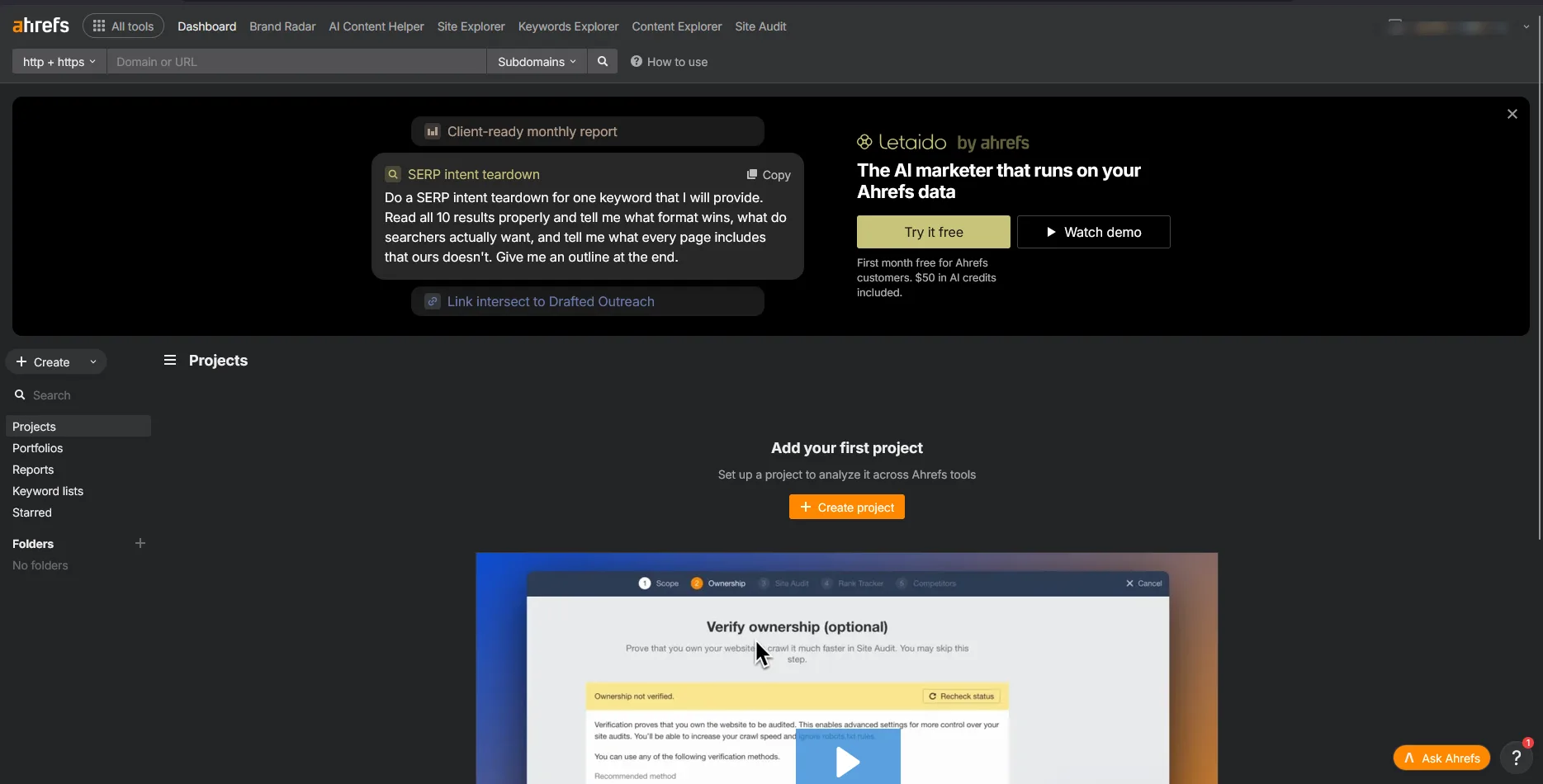Go to the Dashboard tab
The width and height of the screenshot is (1543, 784).
pos(206,26)
